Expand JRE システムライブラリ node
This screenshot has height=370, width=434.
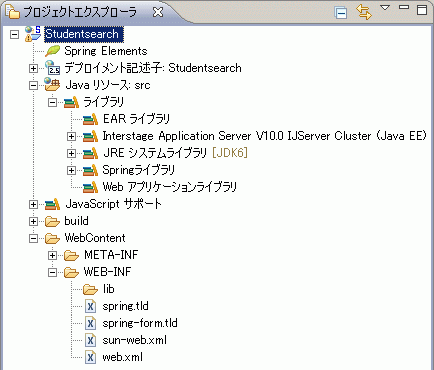coord(71,154)
